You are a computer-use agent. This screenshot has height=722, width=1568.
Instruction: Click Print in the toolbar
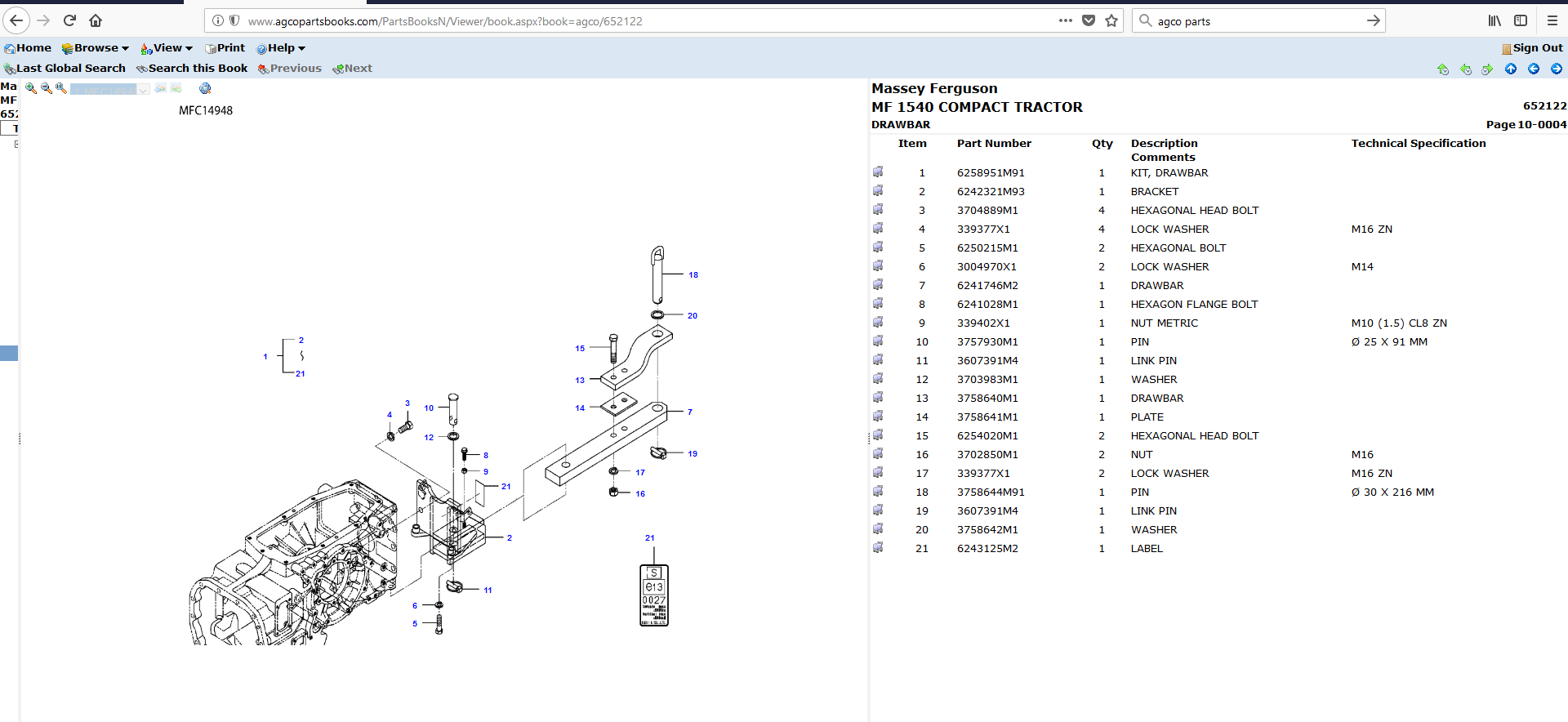click(x=225, y=48)
